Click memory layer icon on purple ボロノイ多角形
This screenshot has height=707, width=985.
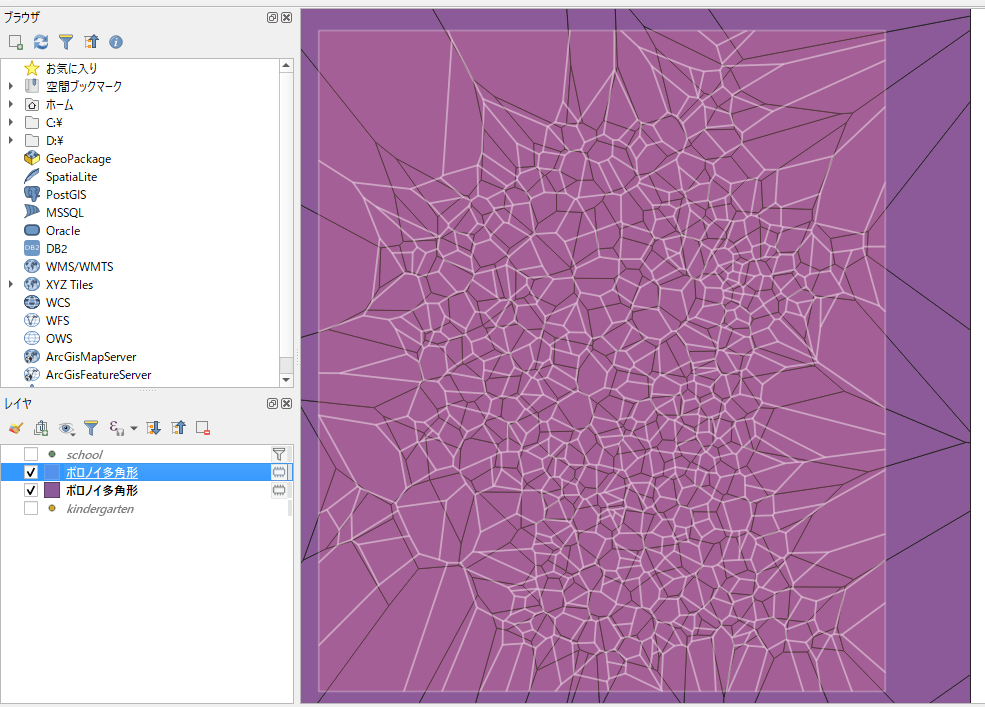[279, 490]
